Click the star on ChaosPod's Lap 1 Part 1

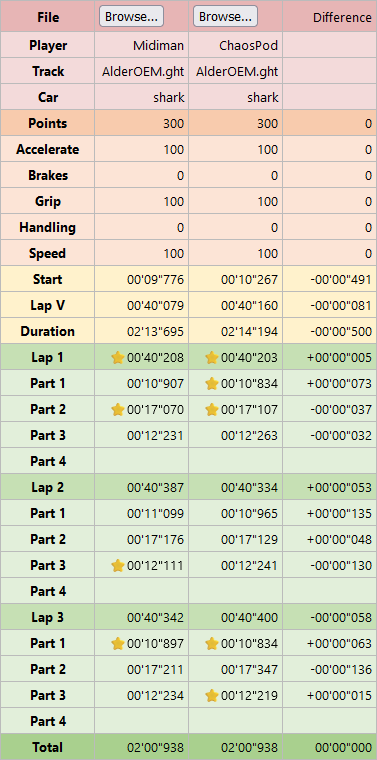[212, 384]
